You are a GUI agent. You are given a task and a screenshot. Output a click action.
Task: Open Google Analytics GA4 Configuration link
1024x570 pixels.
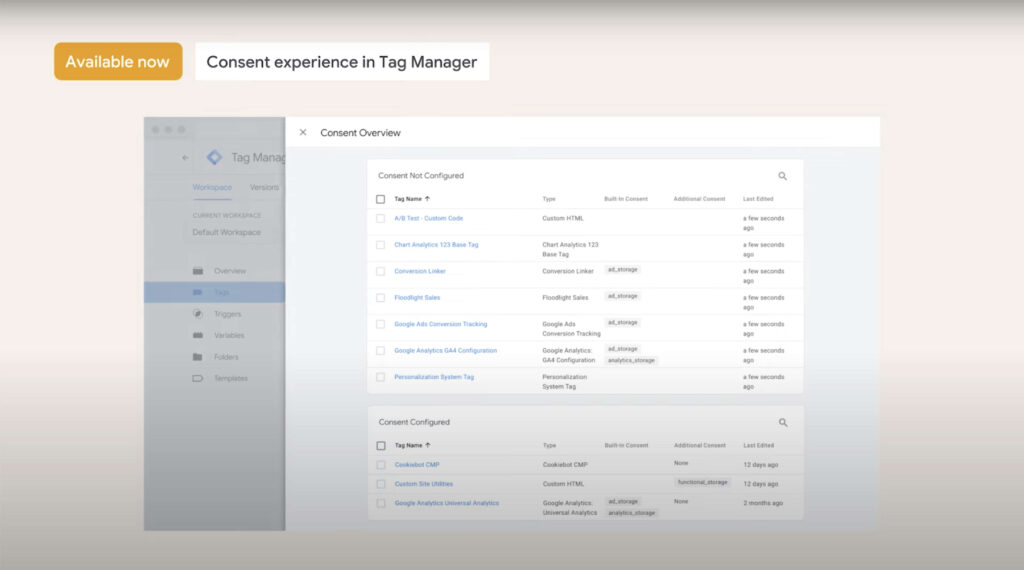[x=445, y=351]
